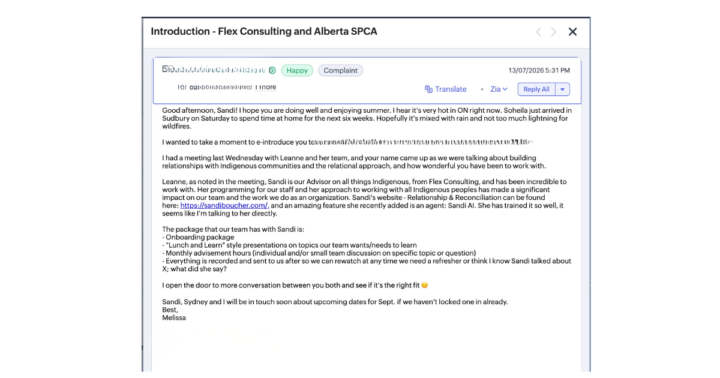Close the email preview window

[573, 32]
